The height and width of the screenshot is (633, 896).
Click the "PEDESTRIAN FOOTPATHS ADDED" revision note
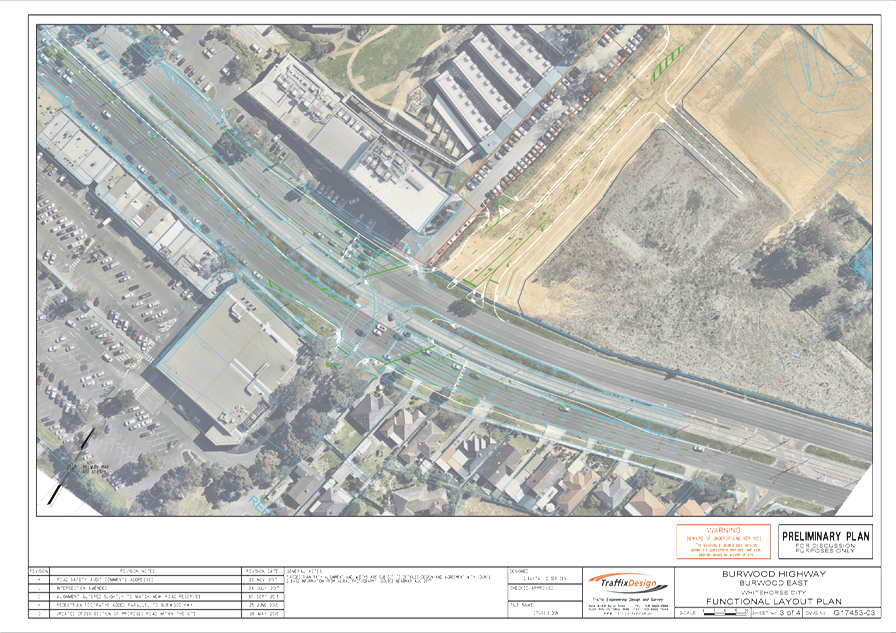(x=125, y=604)
